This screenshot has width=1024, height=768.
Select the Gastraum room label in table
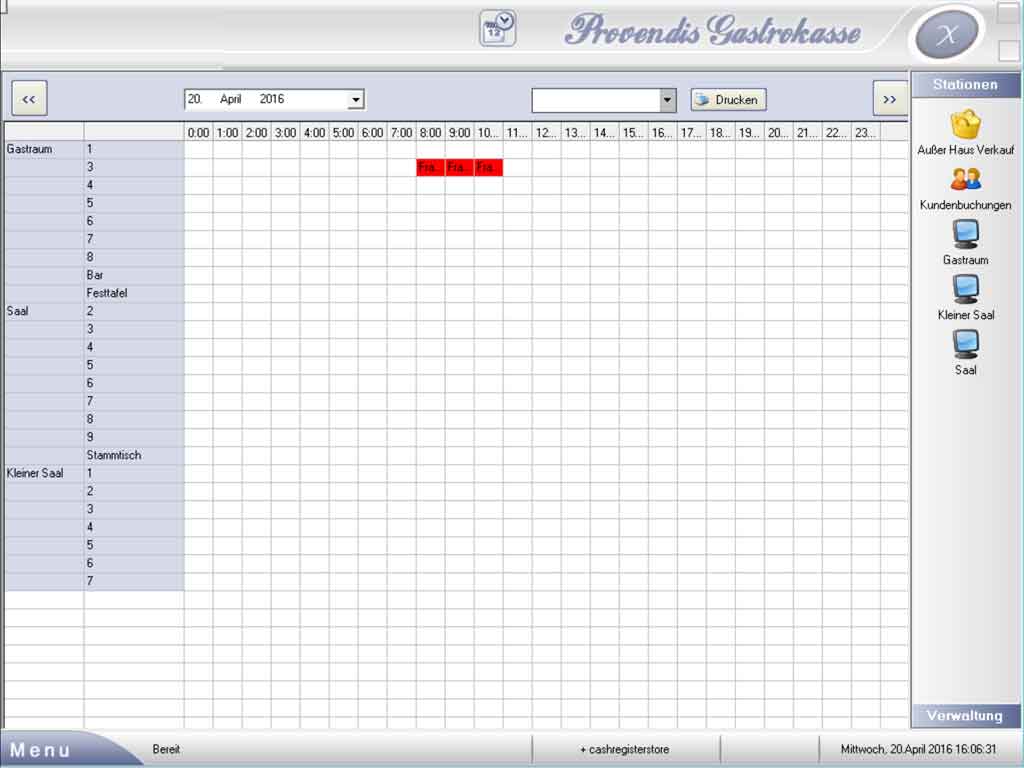pyautogui.click(x=29, y=149)
